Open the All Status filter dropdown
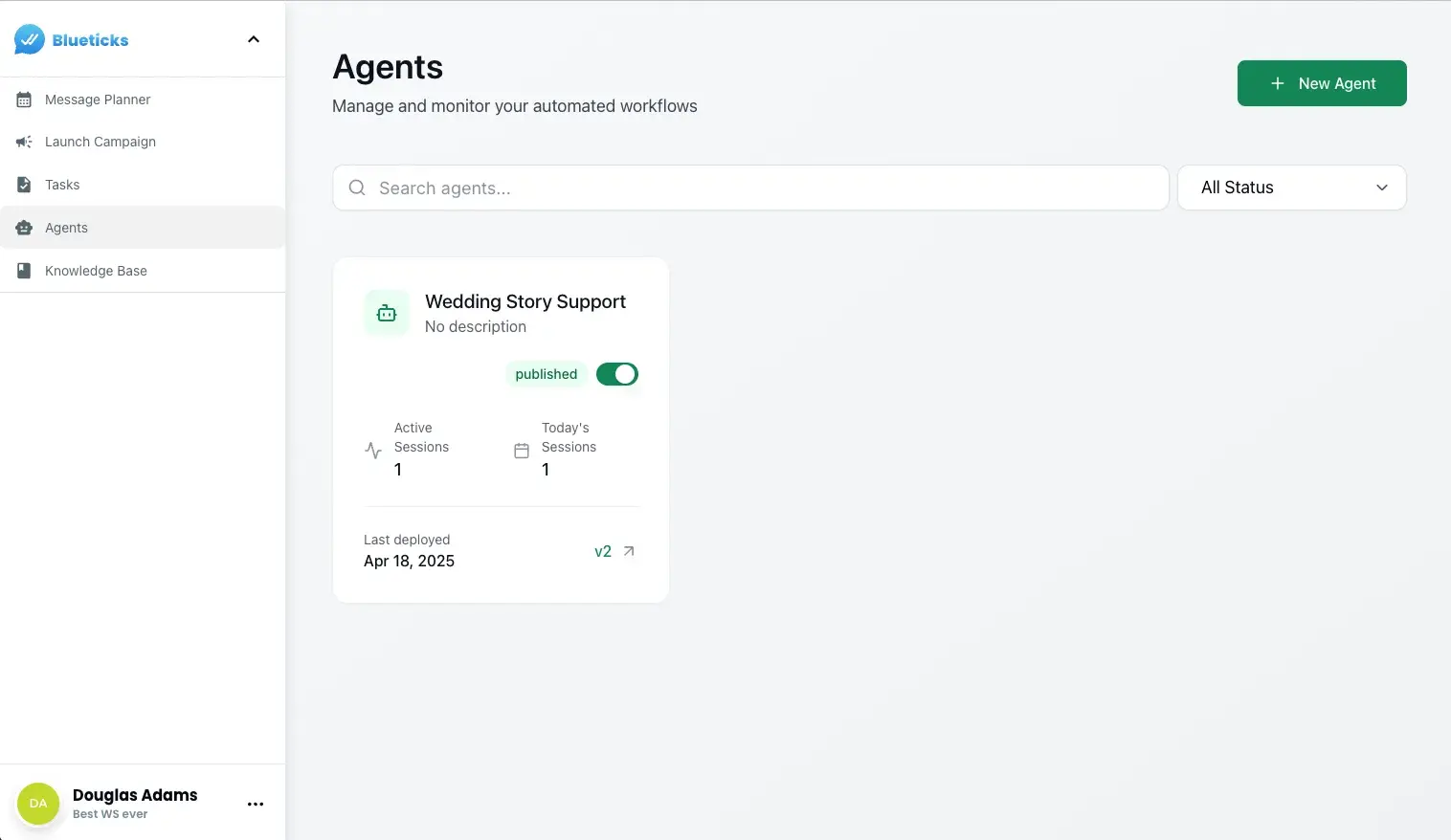Viewport: 1451px width, 840px height. 1291,188
